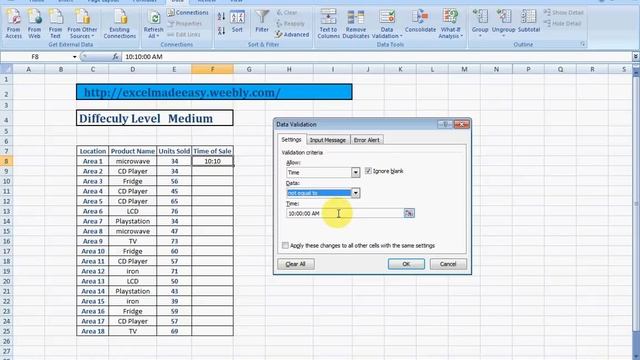This screenshot has height=360, width=640.
Task: Click the Time range selector icon
Action: (409, 213)
